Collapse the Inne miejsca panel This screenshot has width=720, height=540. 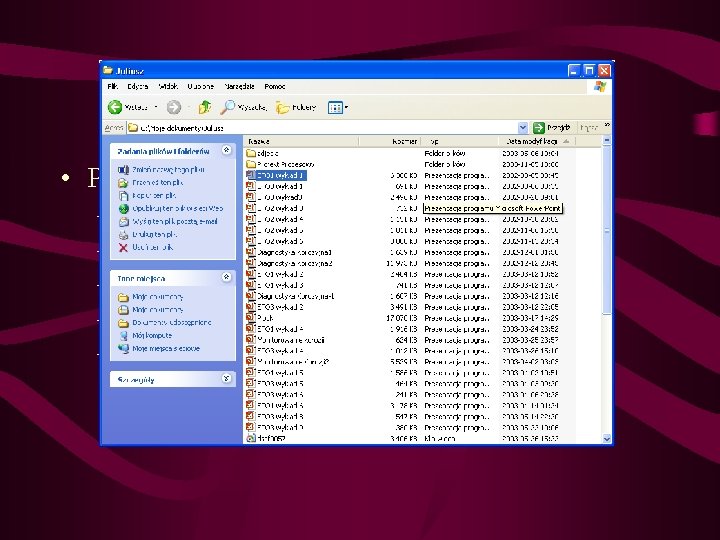pyautogui.click(x=226, y=277)
